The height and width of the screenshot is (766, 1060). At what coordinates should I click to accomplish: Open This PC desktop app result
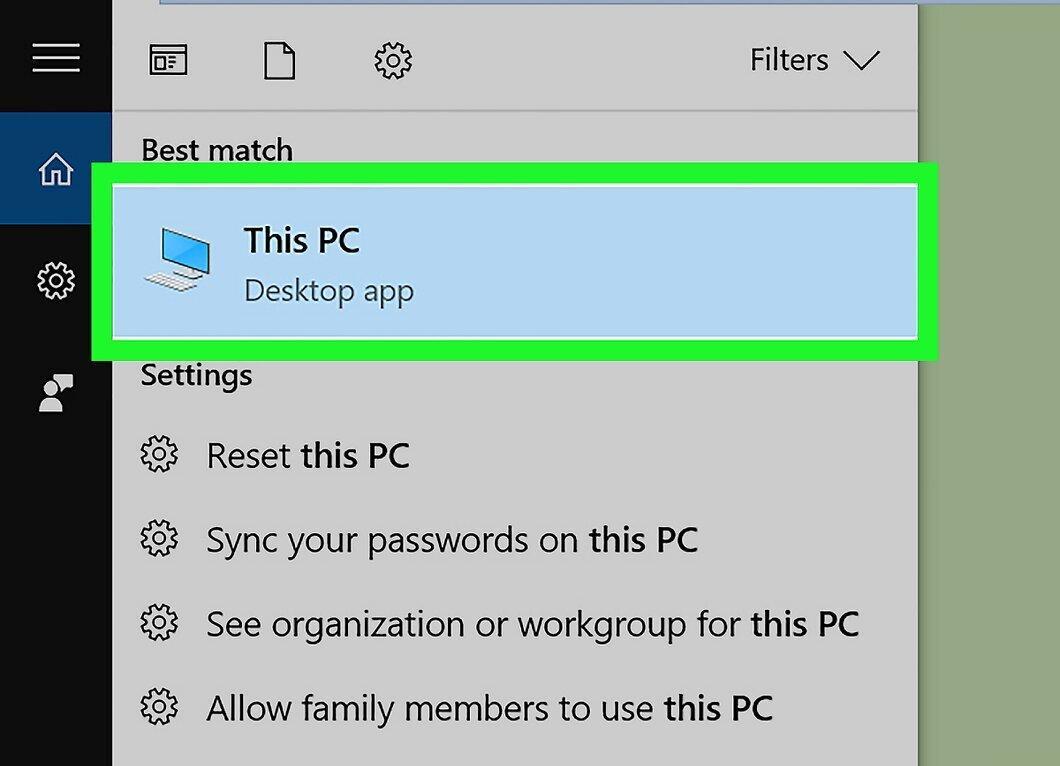coord(514,262)
